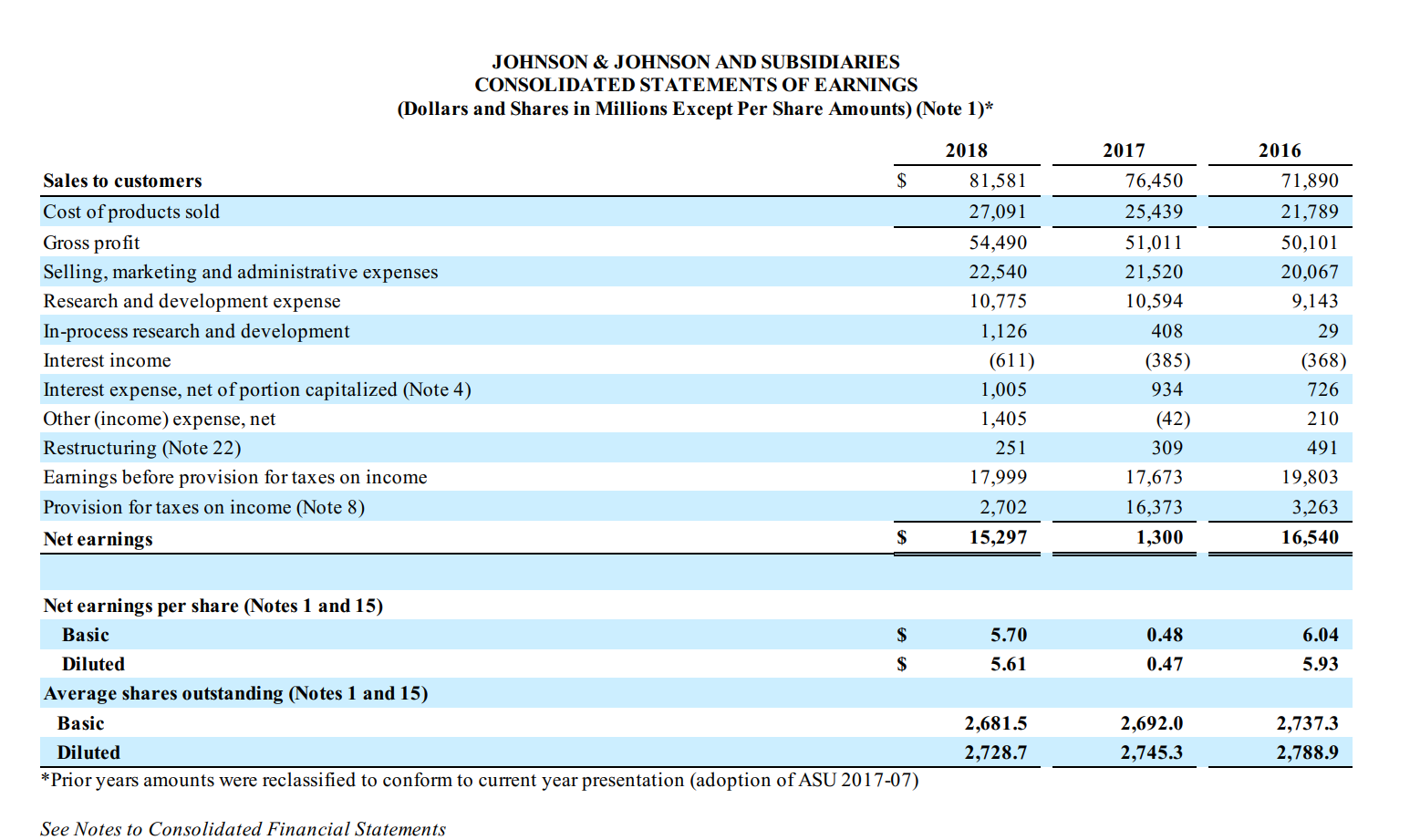Select the Diluted shares value 2,728.7
1410x840 pixels.
[993, 752]
